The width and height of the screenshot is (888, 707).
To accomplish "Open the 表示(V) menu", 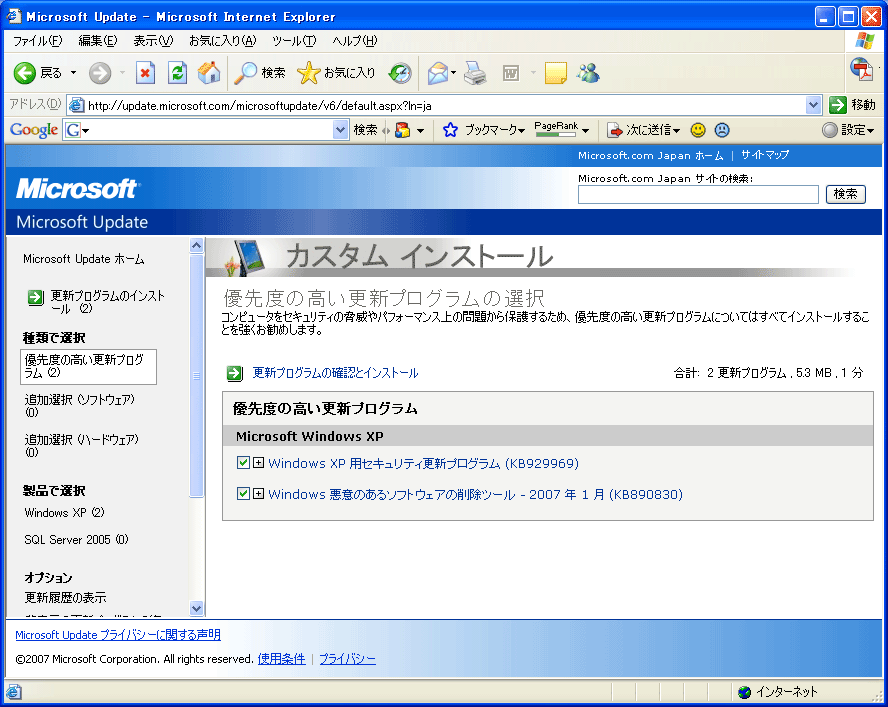I will [153, 41].
